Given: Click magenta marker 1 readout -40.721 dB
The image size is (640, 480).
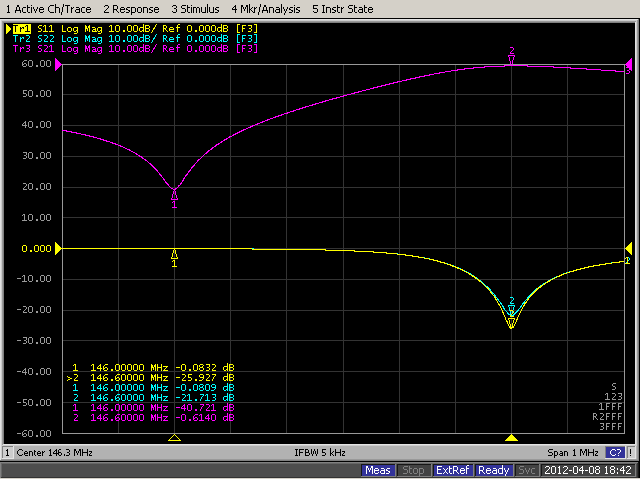Looking at the screenshot, I should point(153,408).
